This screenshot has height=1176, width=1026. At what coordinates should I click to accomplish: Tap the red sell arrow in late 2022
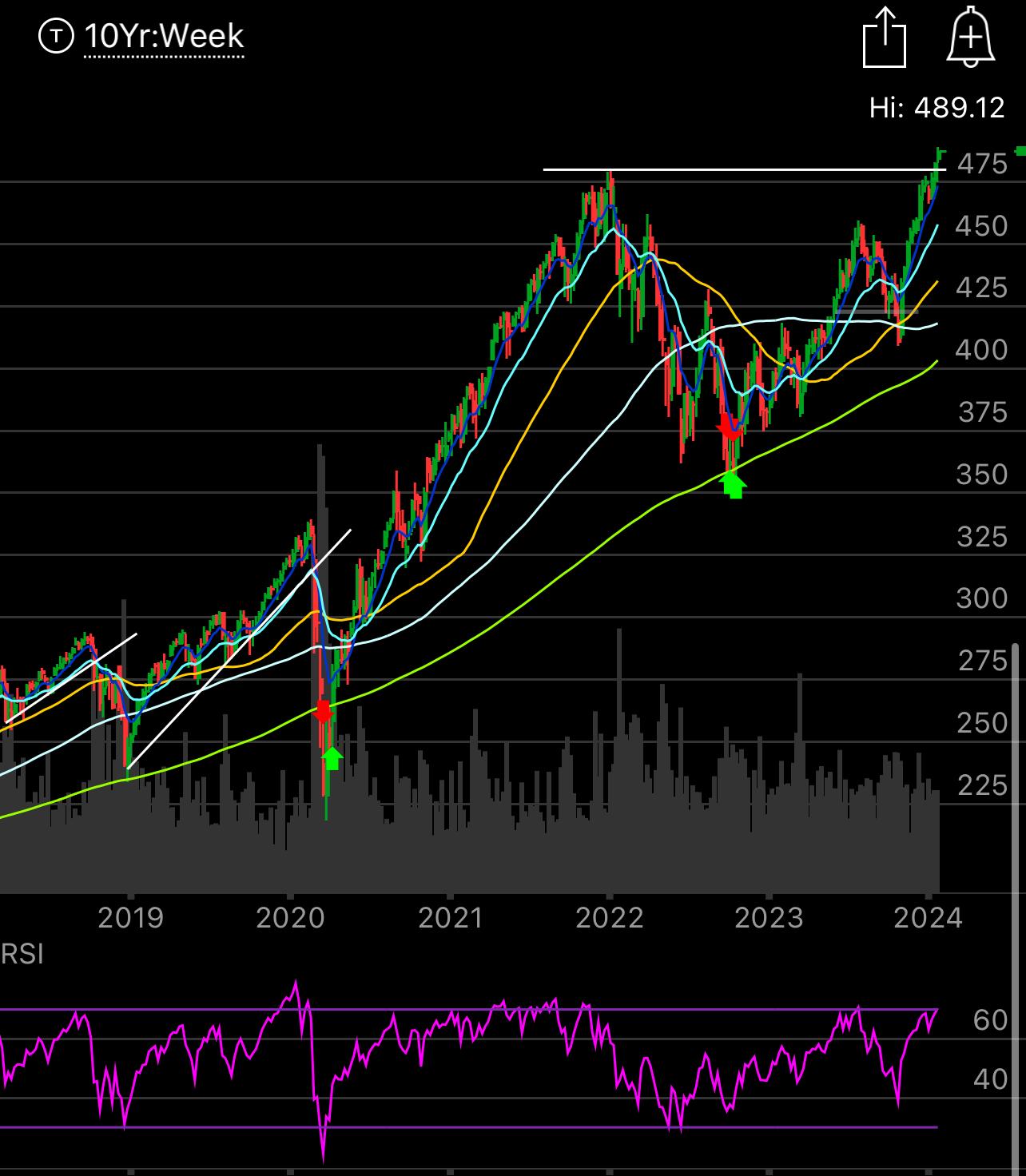tap(730, 427)
